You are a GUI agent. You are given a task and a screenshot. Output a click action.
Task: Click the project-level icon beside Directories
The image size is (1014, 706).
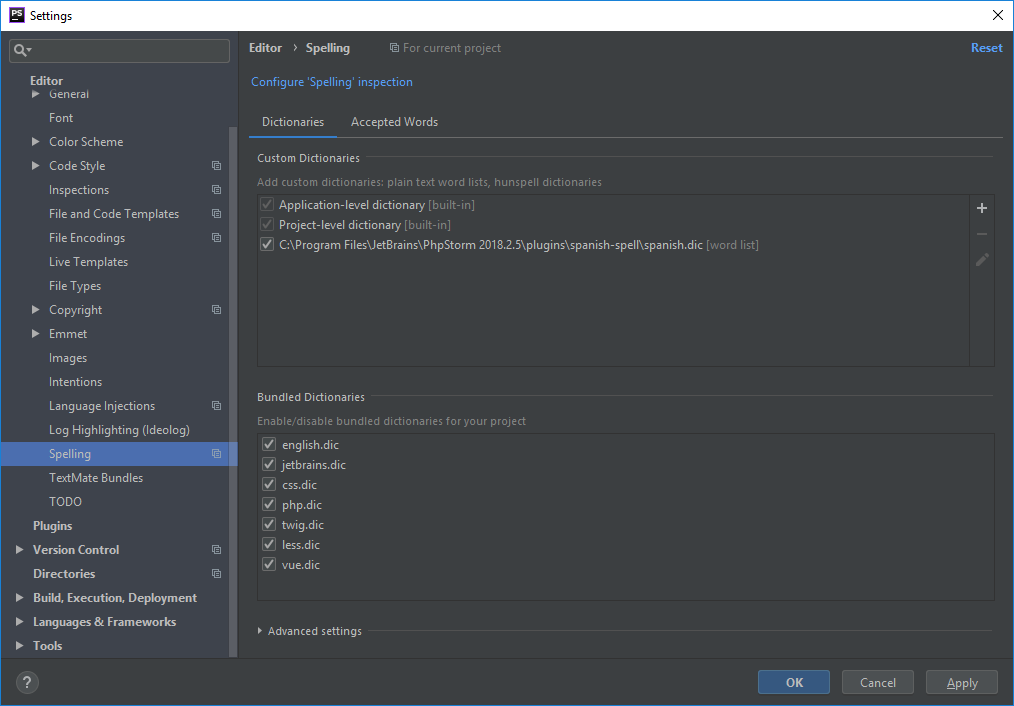coord(217,573)
